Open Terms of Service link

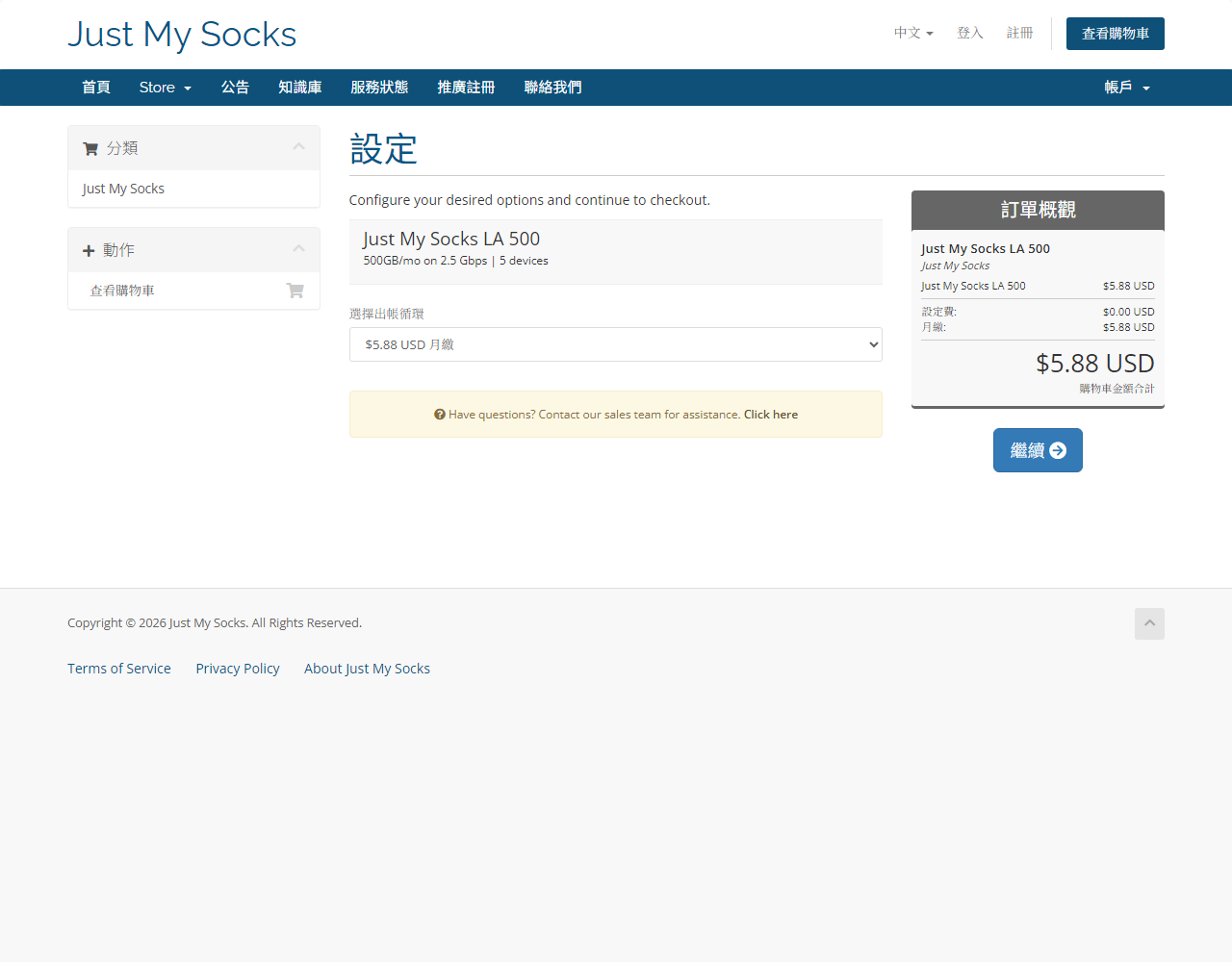pyautogui.click(x=119, y=669)
